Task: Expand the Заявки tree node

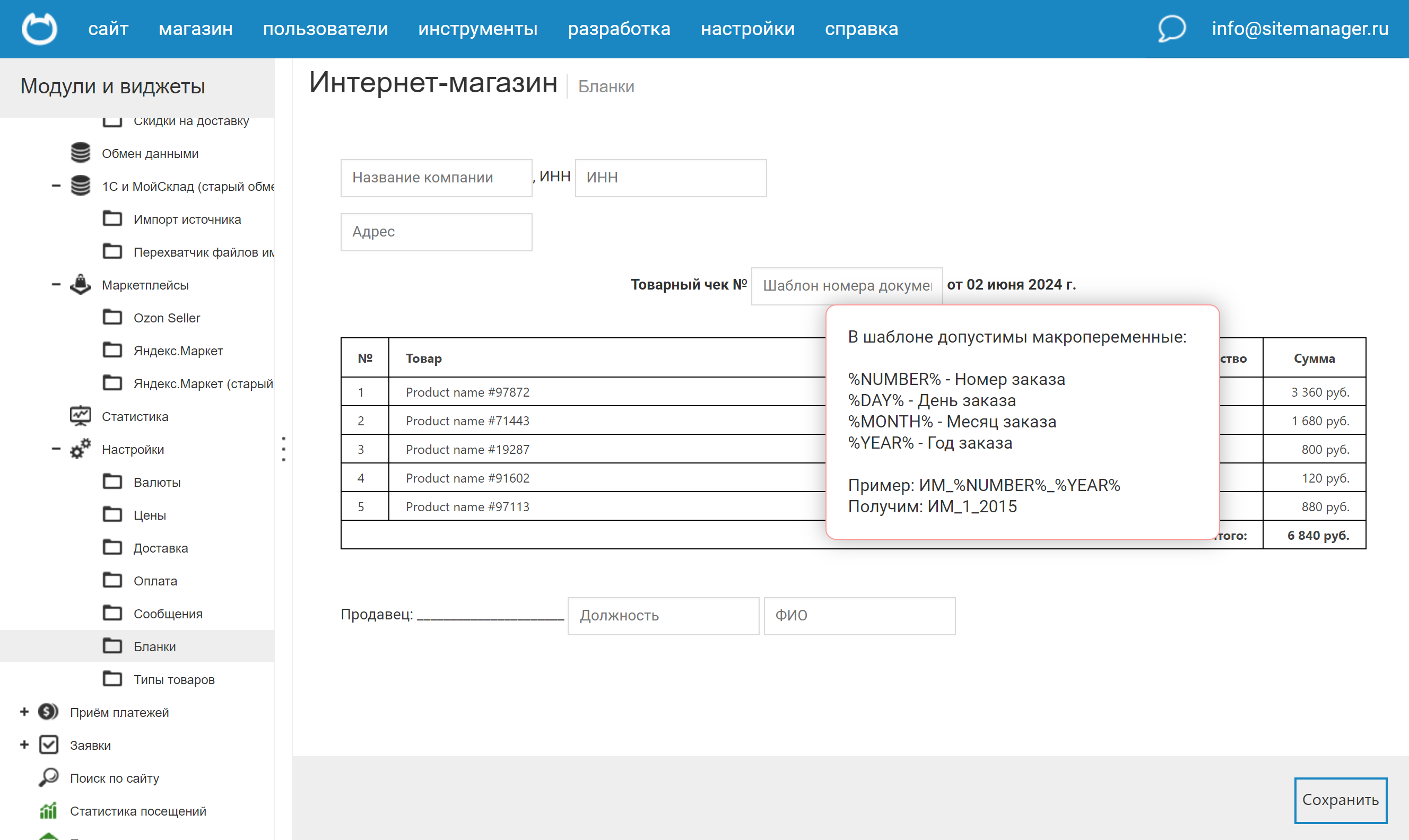Action: click(24, 745)
